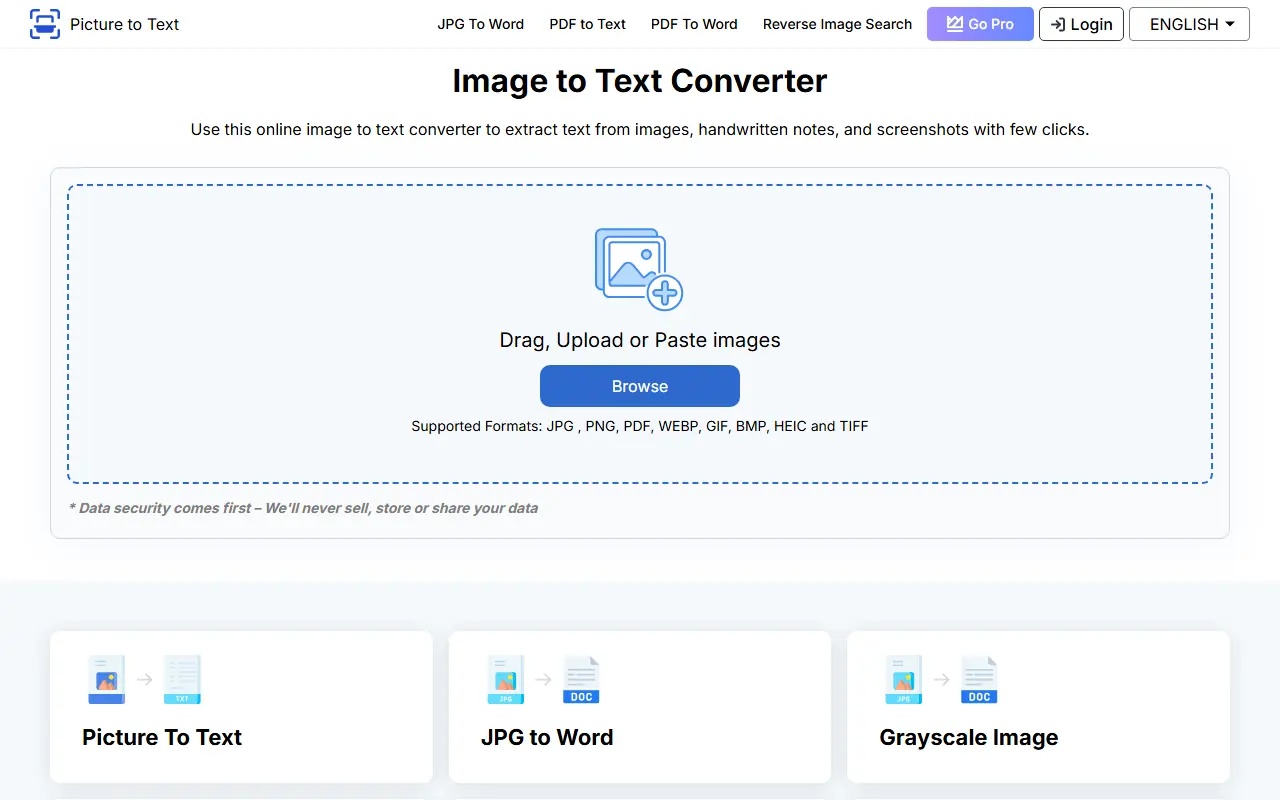Viewport: 1280px width, 800px height.
Task: Click the DOC icon in Grayscale Image card
Action: click(979, 679)
